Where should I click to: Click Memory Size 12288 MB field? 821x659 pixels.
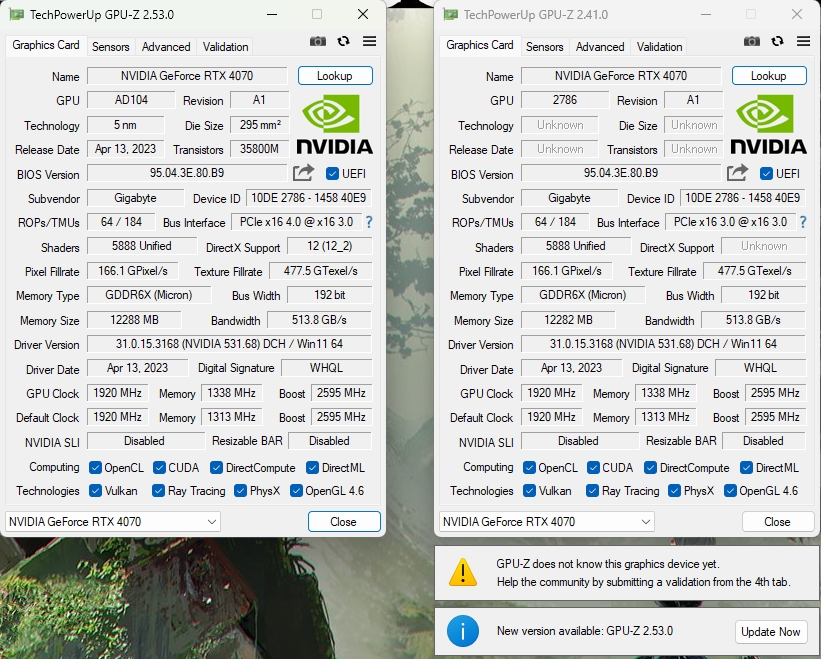134,320
